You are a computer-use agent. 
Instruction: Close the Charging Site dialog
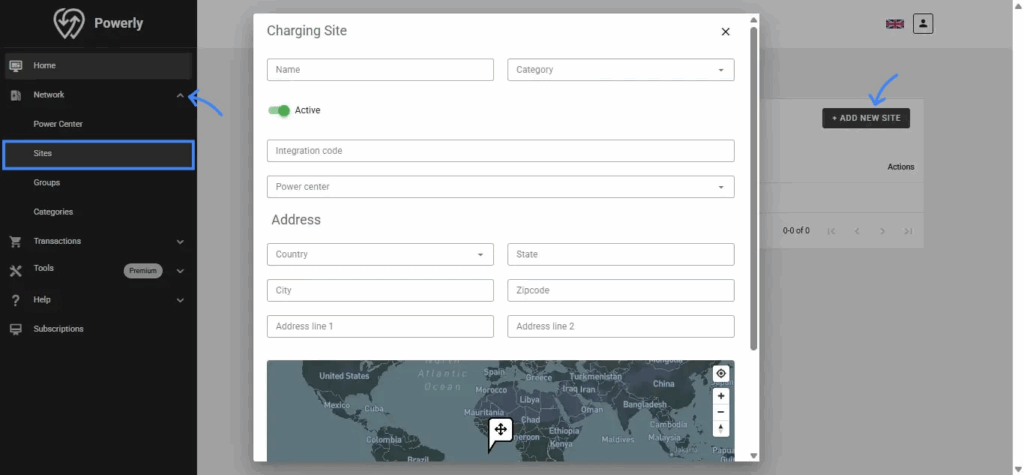[725, 32]
